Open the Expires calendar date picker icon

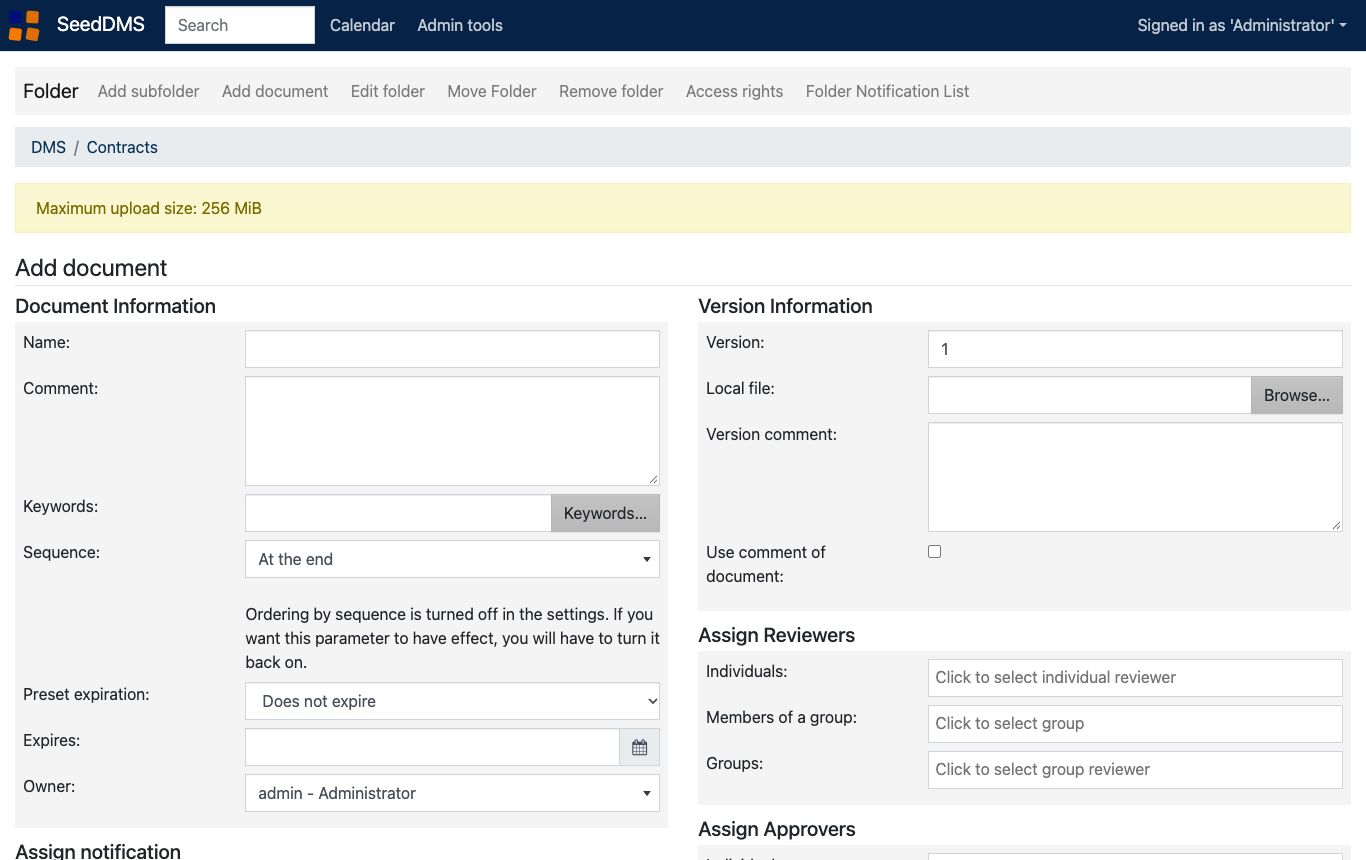[640, 747]
